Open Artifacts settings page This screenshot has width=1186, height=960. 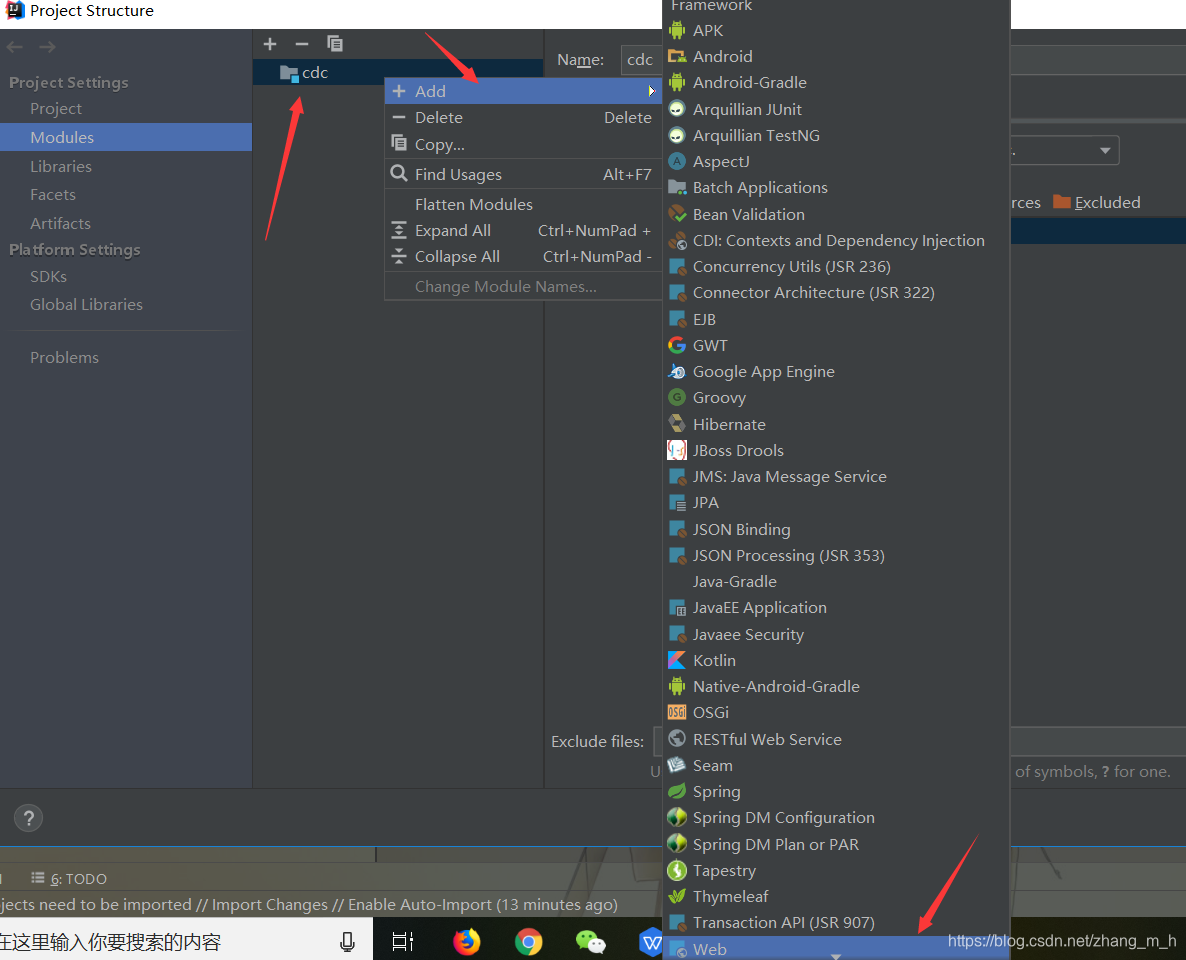coord(126,223)
